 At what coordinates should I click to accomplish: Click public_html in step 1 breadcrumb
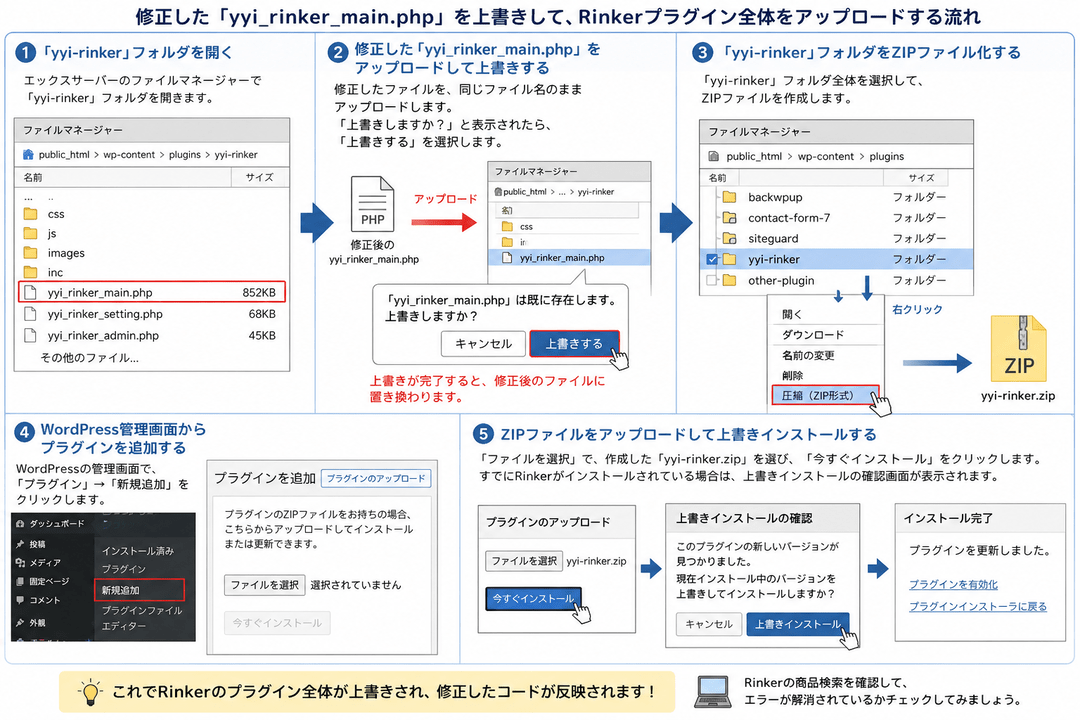(x=64, y=154)
